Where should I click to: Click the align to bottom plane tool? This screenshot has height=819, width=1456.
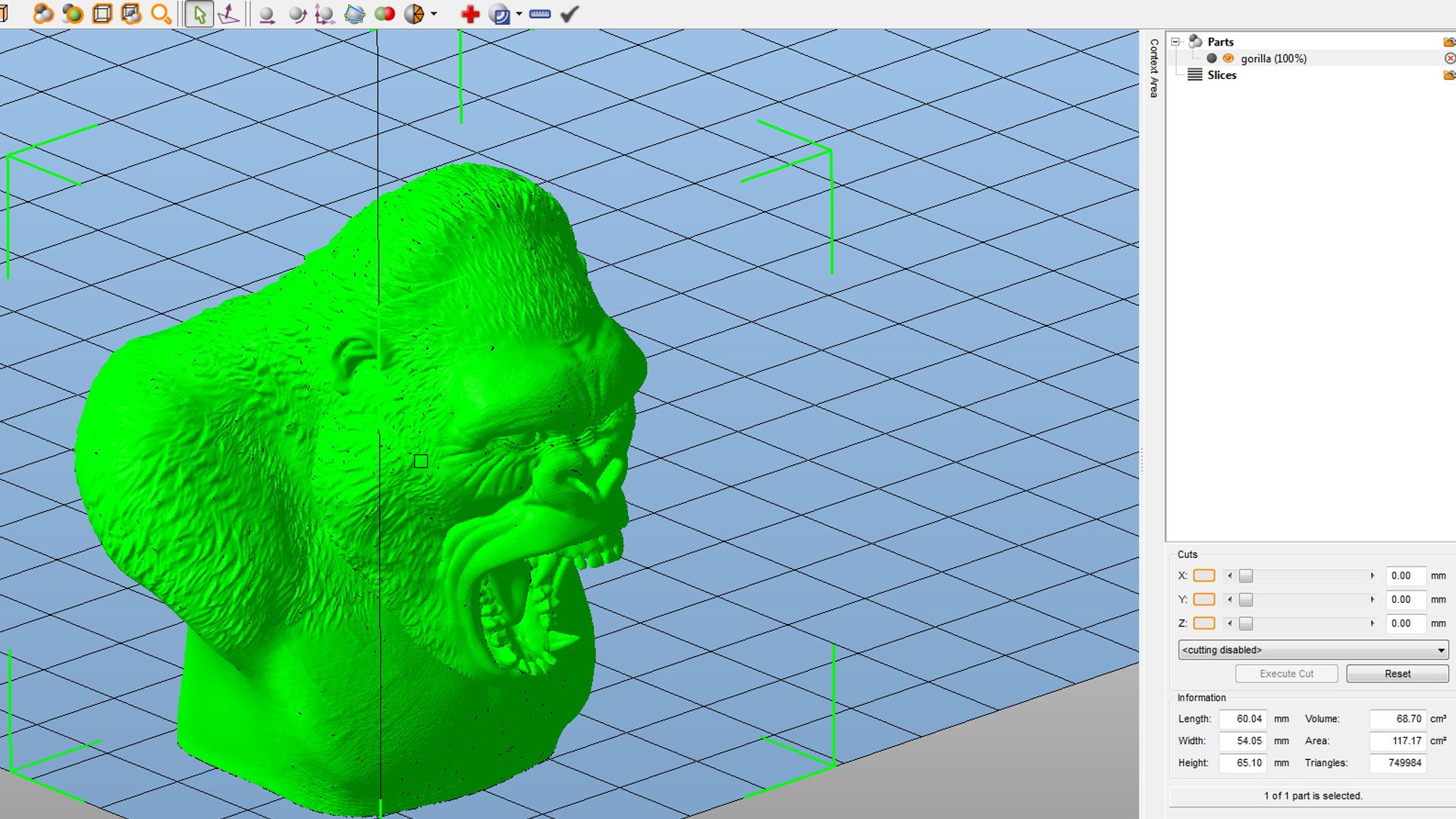click(x=228, y=14)
